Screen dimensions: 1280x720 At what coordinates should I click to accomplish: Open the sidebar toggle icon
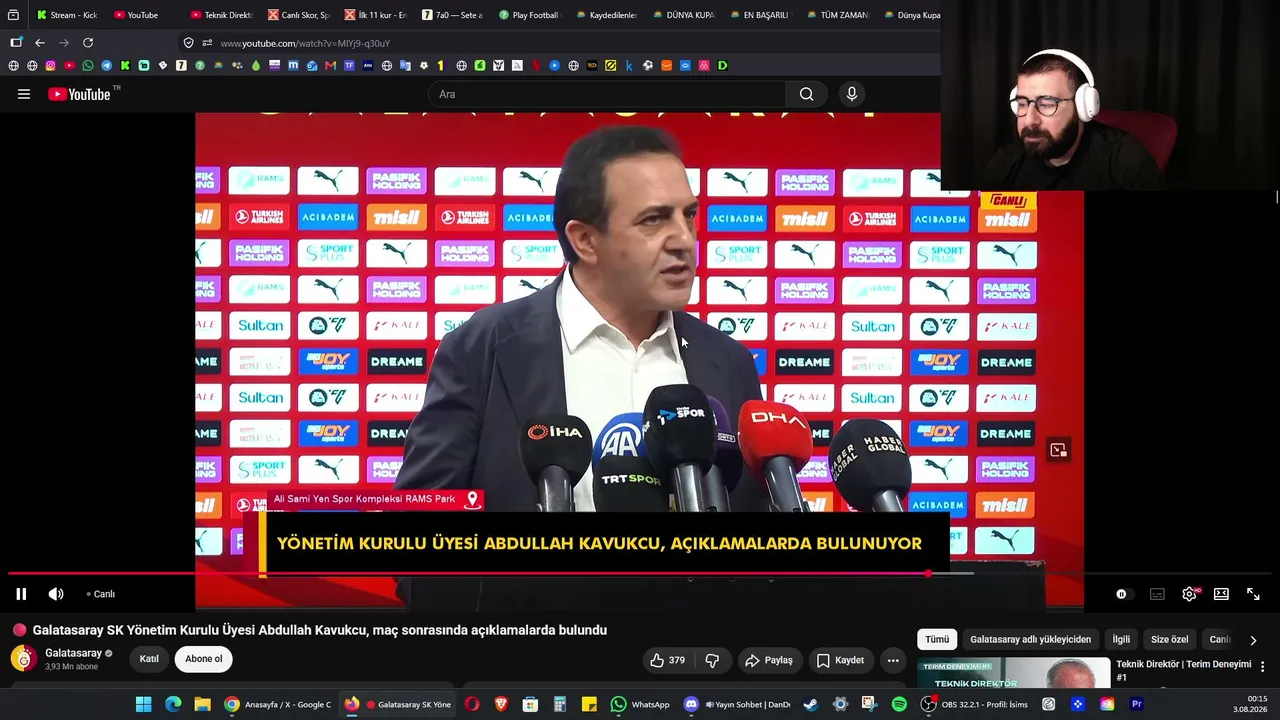[16, 43]
